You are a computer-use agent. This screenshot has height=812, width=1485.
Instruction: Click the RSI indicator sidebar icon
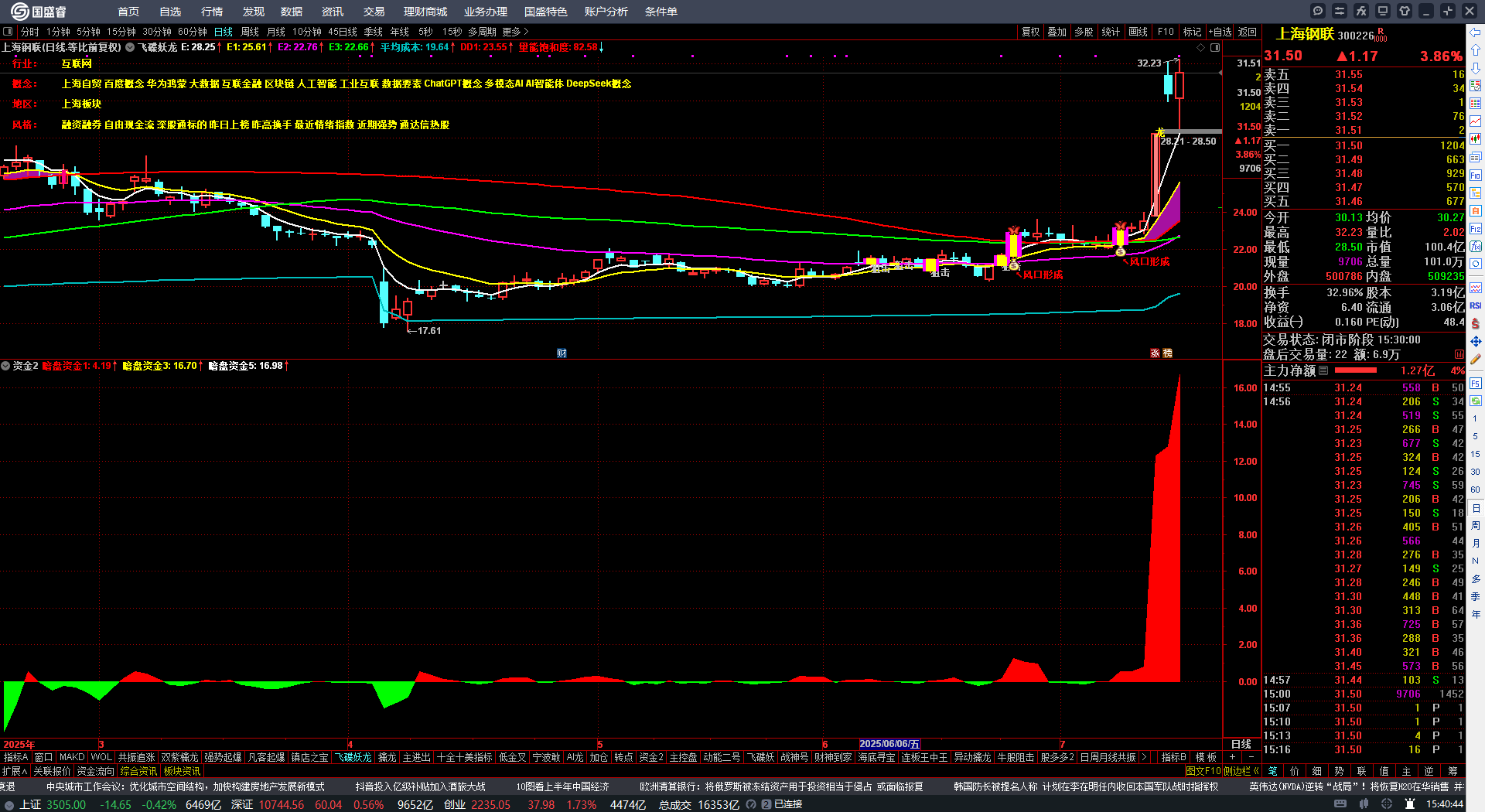click(x=1476, y=305)
